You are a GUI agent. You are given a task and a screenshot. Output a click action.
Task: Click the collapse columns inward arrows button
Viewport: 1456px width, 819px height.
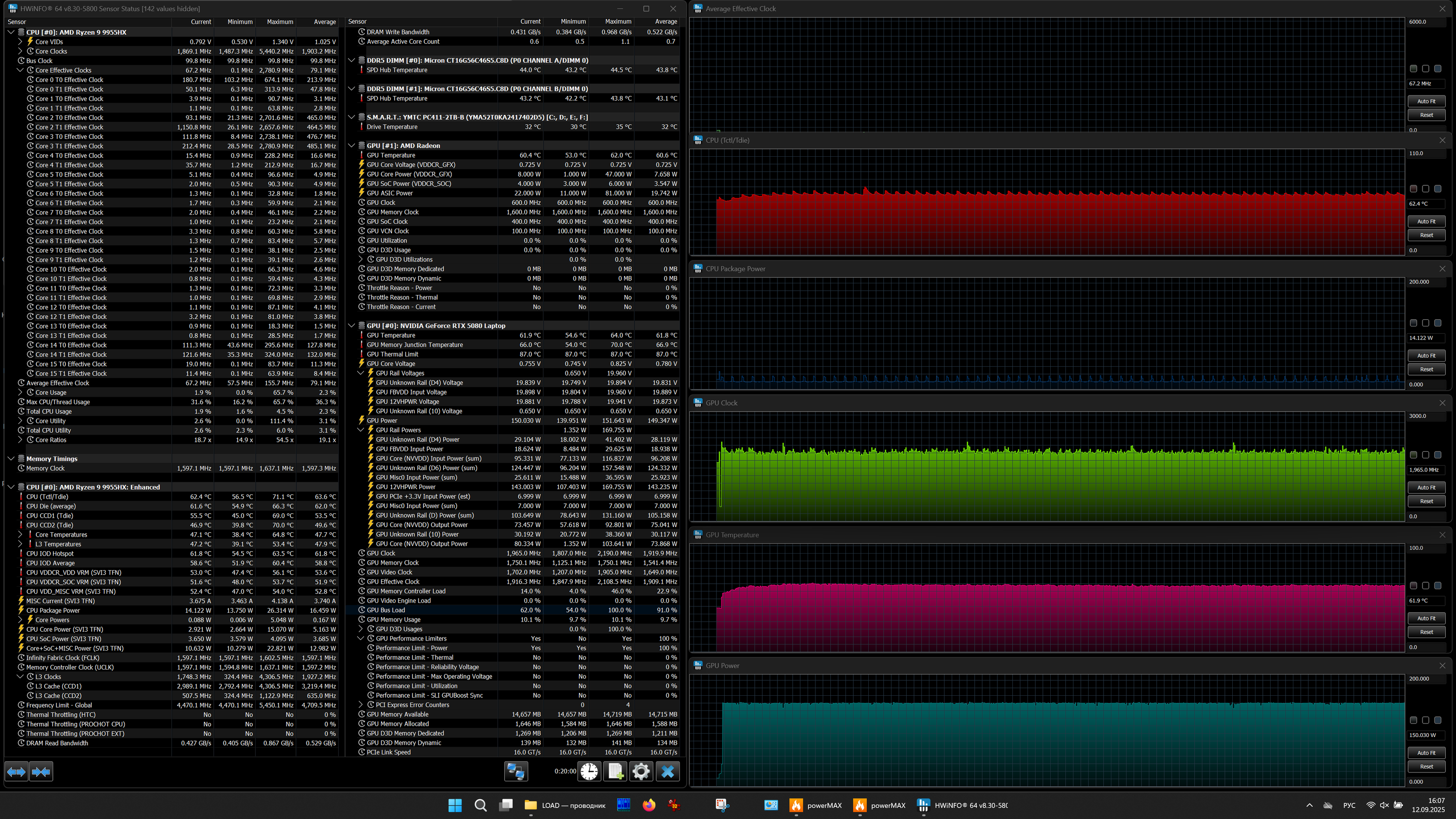pos(41,771)
